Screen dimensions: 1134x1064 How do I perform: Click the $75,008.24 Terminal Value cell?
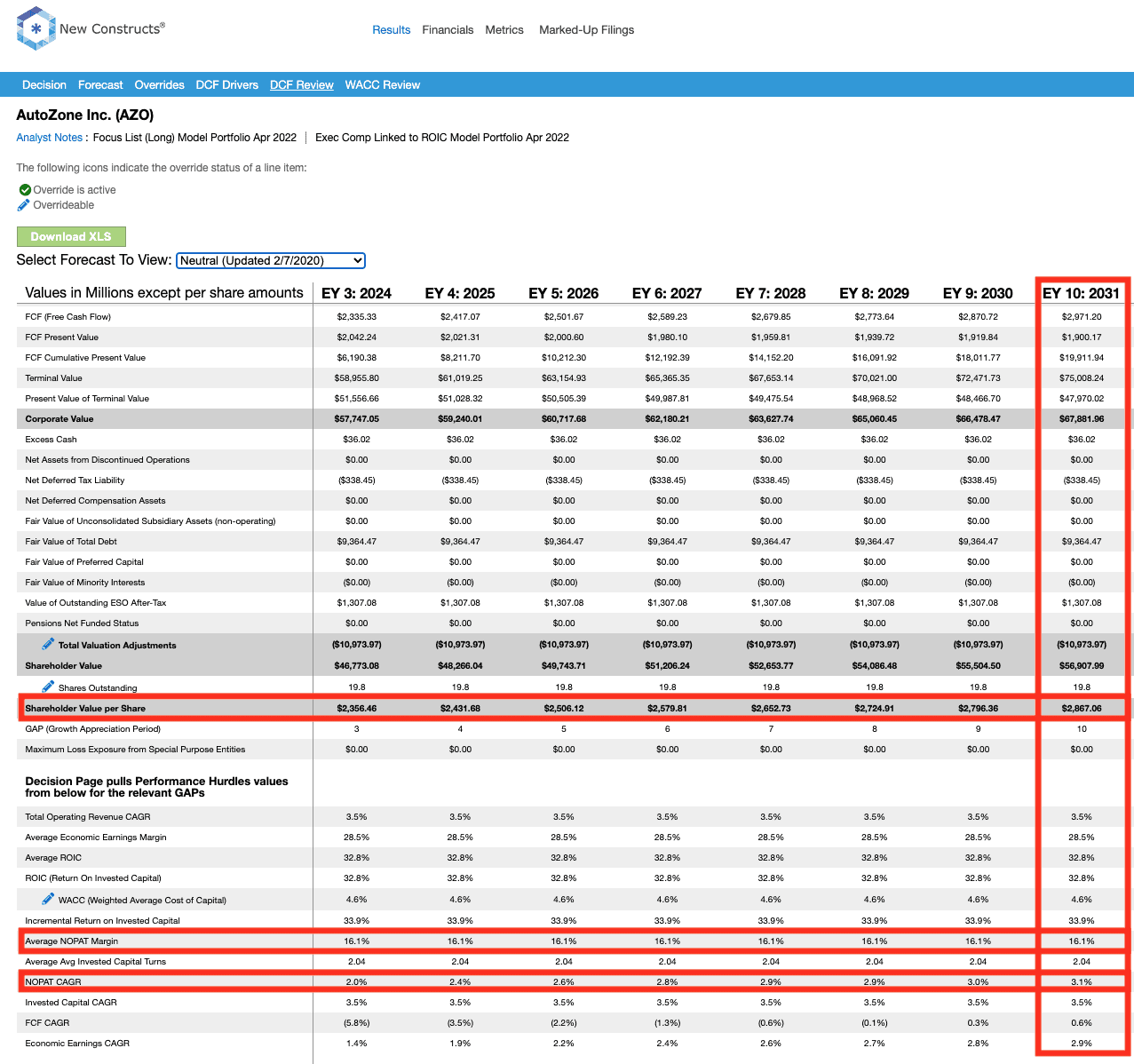point(1082,378)
